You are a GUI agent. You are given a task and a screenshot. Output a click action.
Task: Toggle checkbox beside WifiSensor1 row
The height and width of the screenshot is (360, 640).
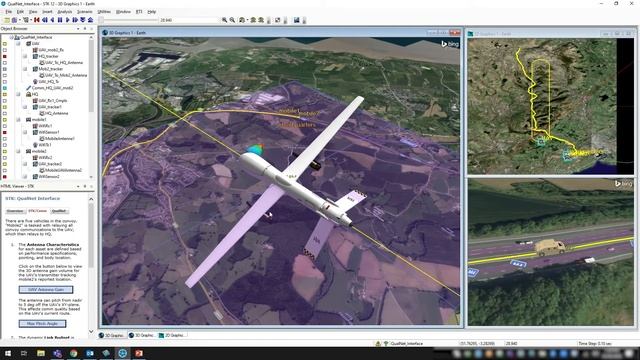(x=4, y=132)
